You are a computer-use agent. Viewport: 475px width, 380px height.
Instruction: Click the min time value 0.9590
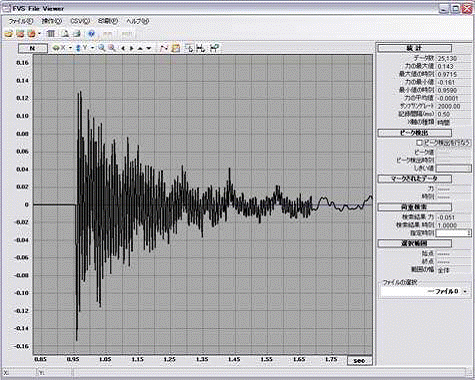(x=447, y=90)
